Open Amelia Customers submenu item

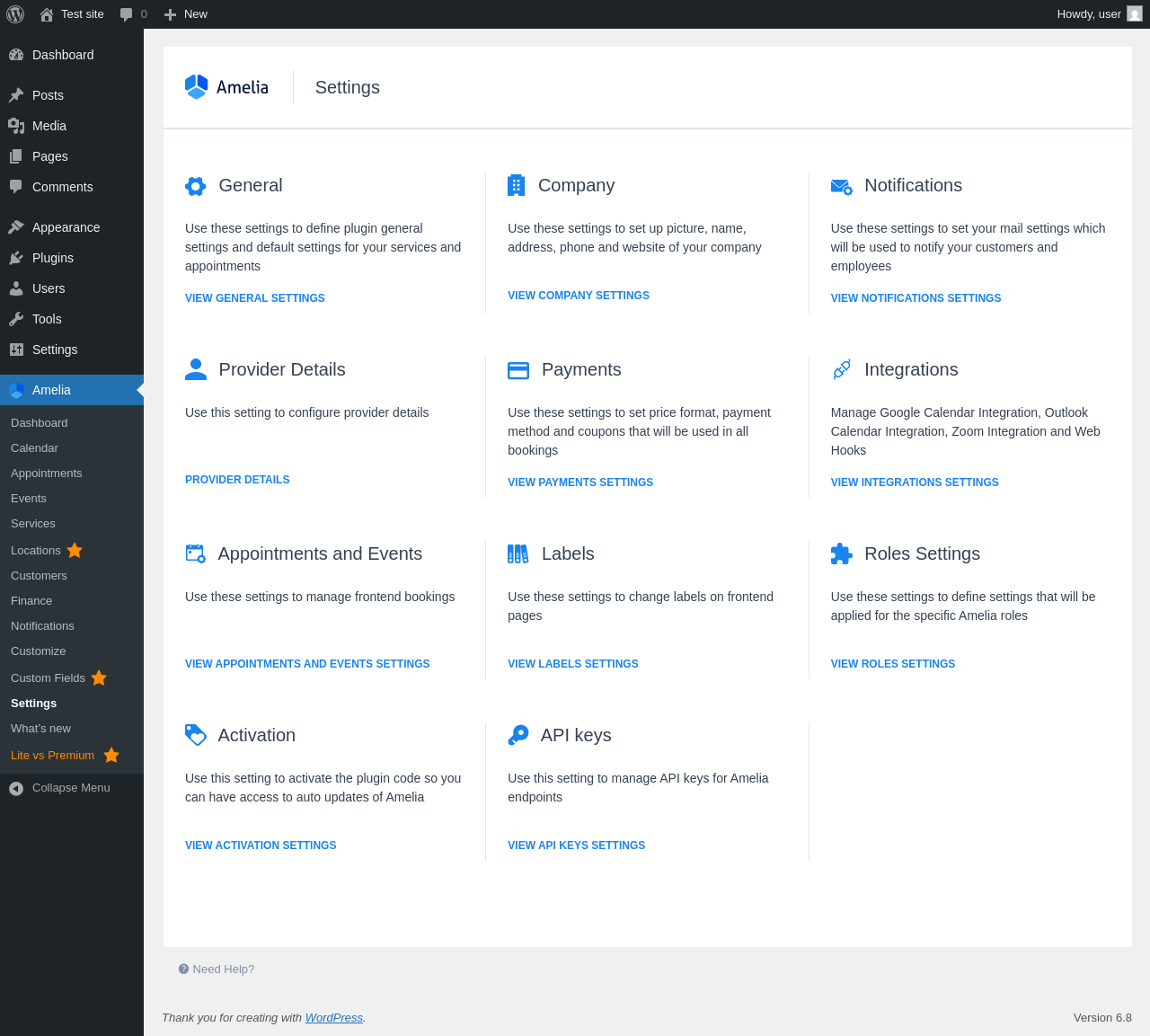point(72,575)
